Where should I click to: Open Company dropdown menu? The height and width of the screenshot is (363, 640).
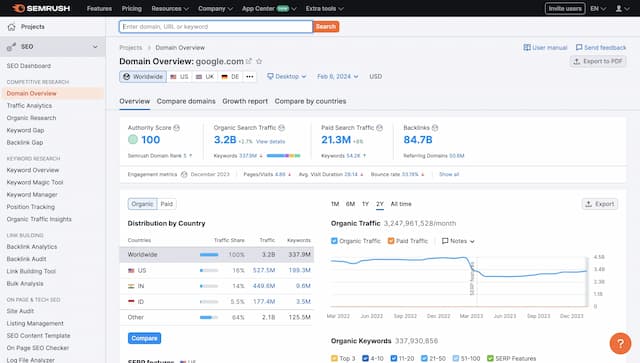pyautogui.click(x=215, y=8)
